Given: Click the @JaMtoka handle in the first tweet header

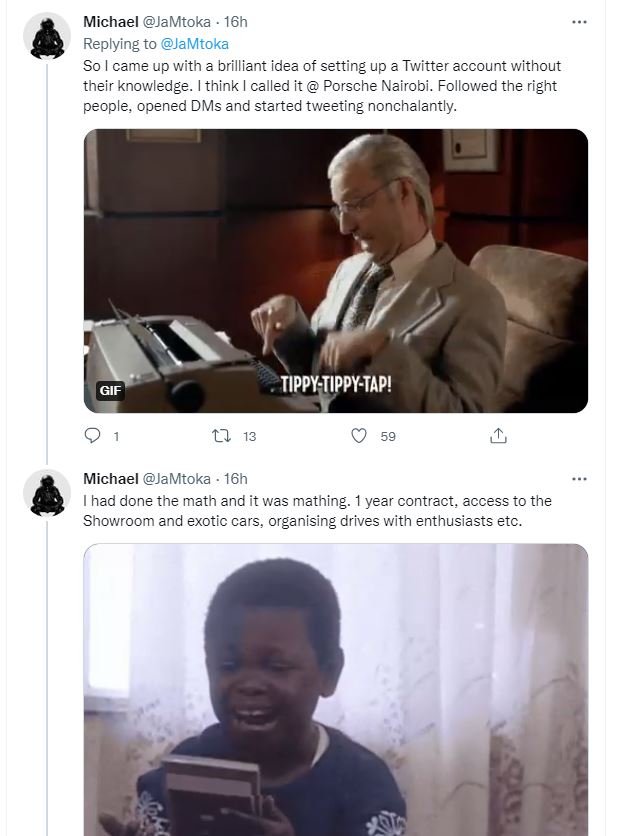Looking at the screenshot, I should (177, 22).
